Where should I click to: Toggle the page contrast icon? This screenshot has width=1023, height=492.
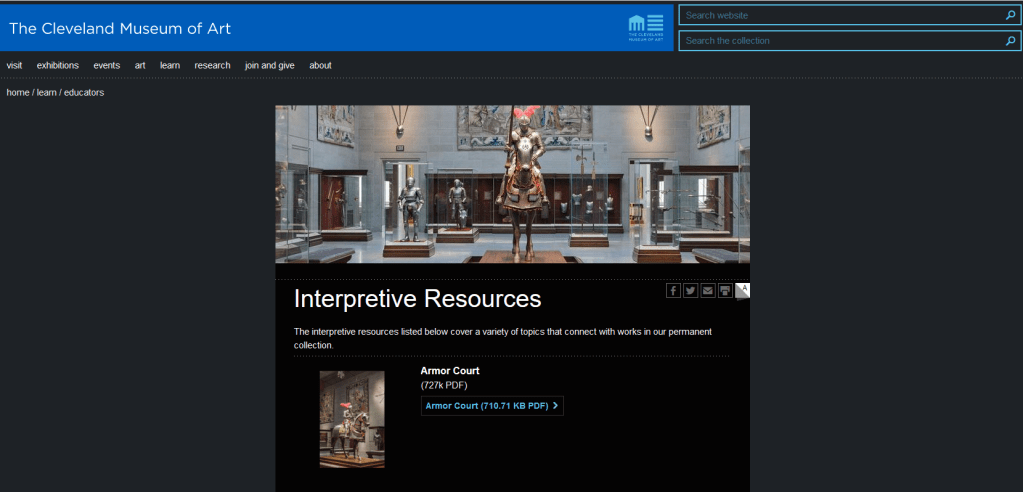[x=742, y=291]
